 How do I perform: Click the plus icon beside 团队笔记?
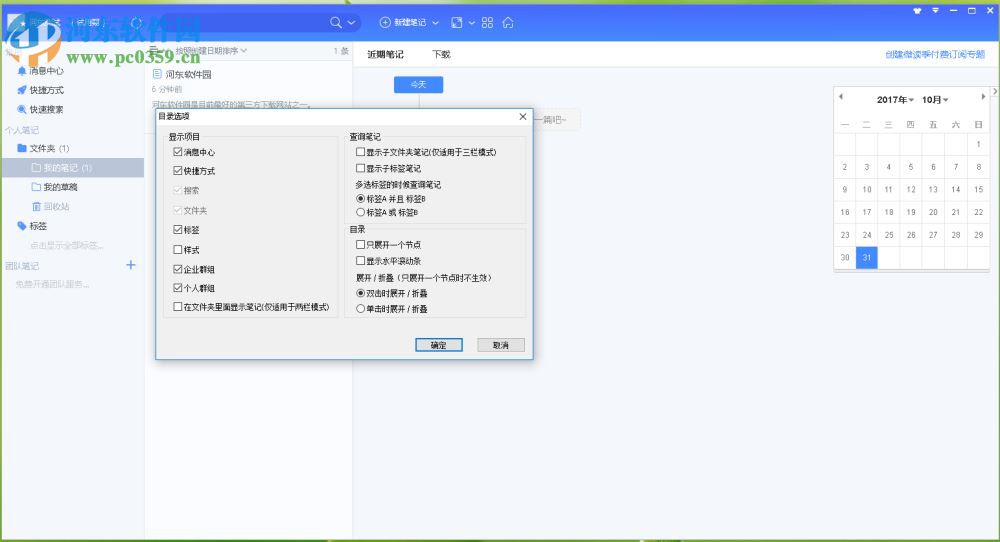pos(131,265)
